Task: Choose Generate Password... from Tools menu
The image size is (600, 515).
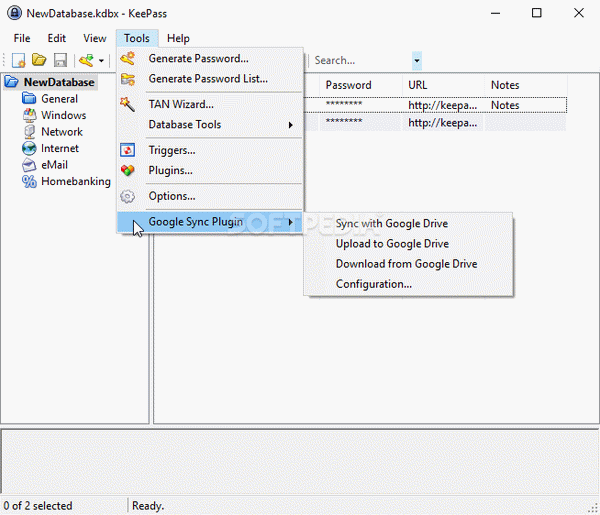Action: tap(210, 58)
